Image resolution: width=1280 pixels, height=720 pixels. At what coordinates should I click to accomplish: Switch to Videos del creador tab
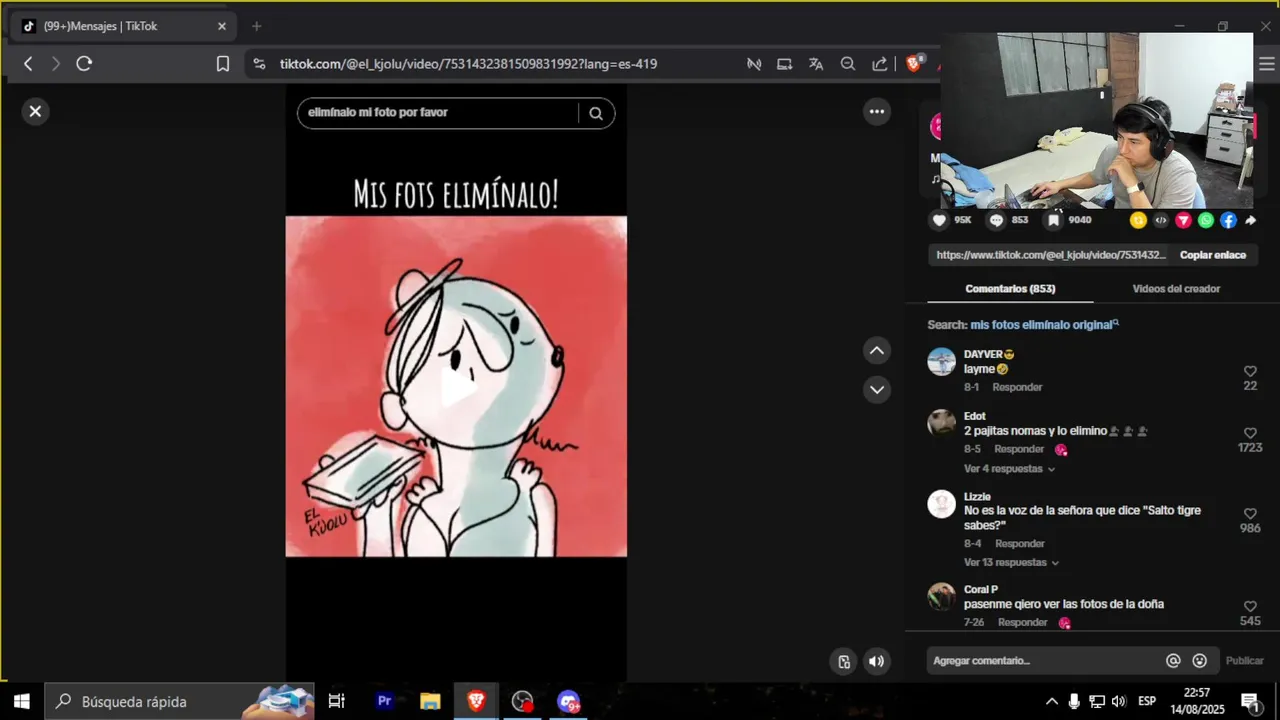[x=1176, y=289]
